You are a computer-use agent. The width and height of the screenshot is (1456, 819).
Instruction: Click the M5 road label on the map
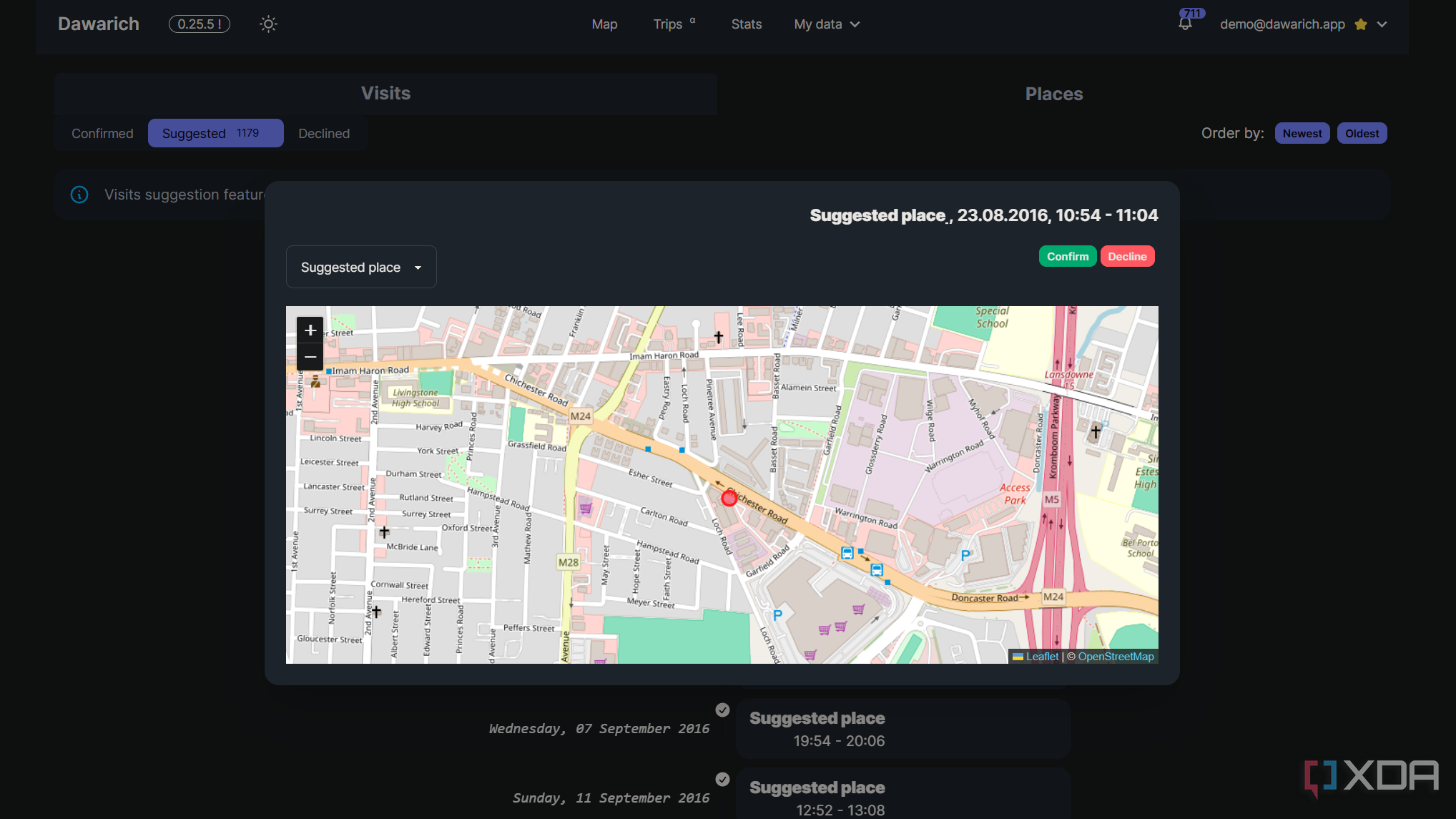click(x=1051, y=499)
